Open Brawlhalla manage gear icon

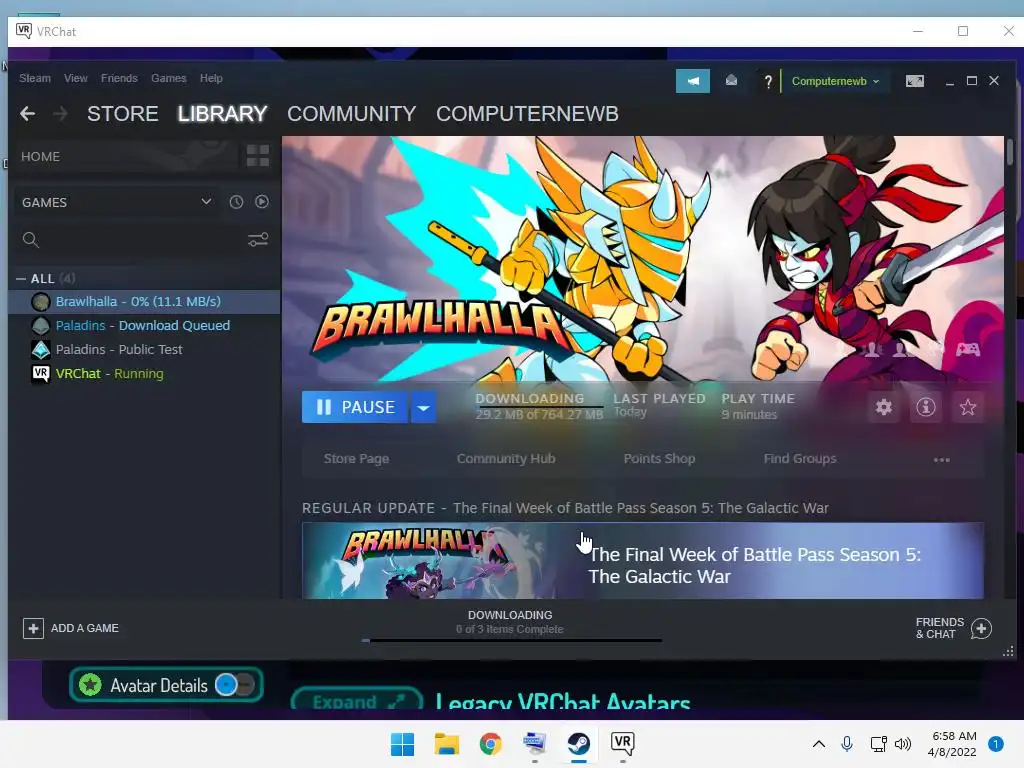tap(884, 408)
